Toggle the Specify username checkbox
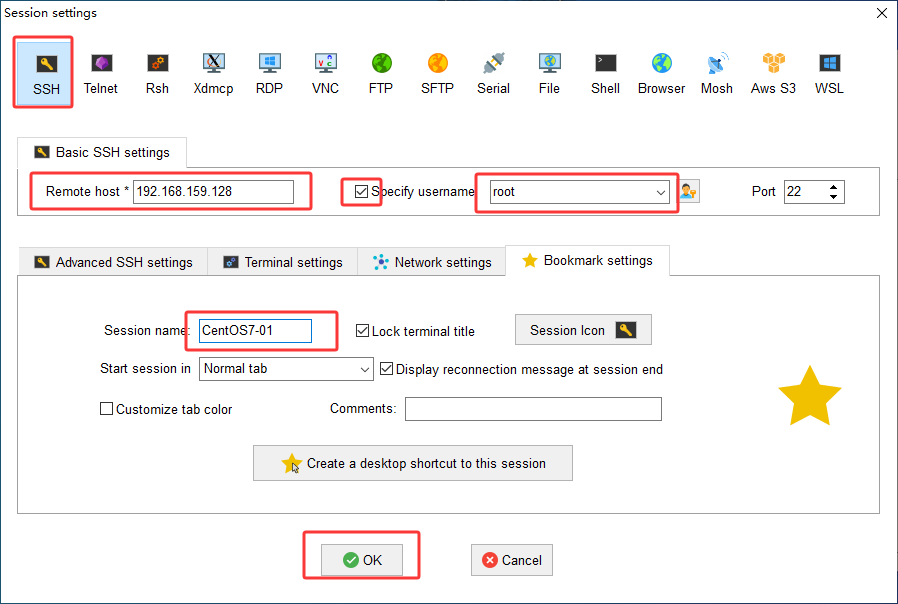This screenshot has width=898, height=604. pyautogui.click(x=361, y=191)
